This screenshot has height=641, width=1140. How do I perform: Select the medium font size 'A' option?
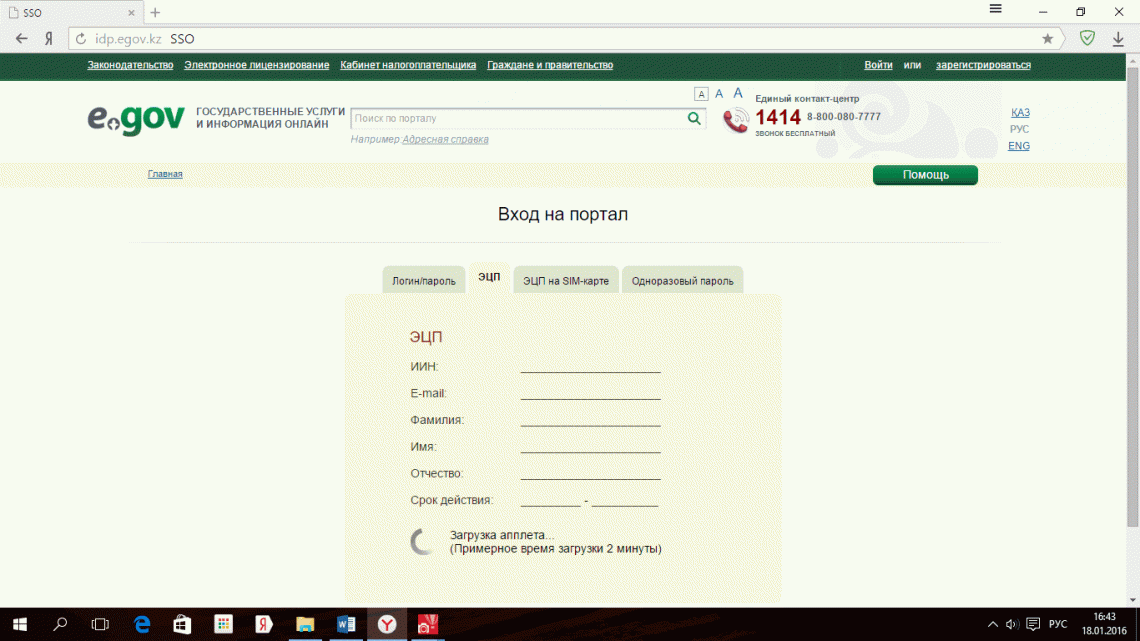point(719,93)
